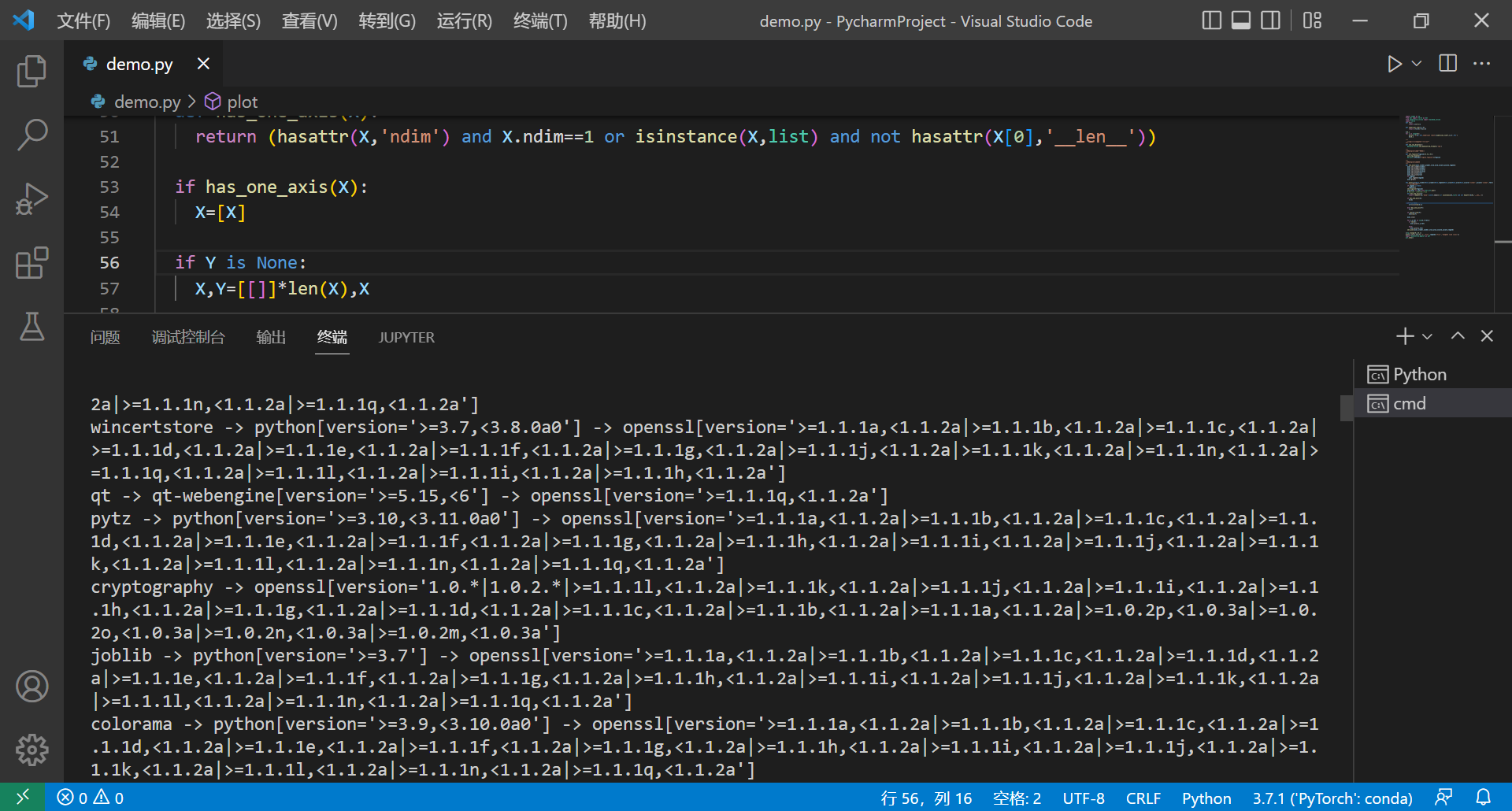Open the Explorer sidebar icon
The width and height of the screenshot is (1512, 811).
point(31,71)
